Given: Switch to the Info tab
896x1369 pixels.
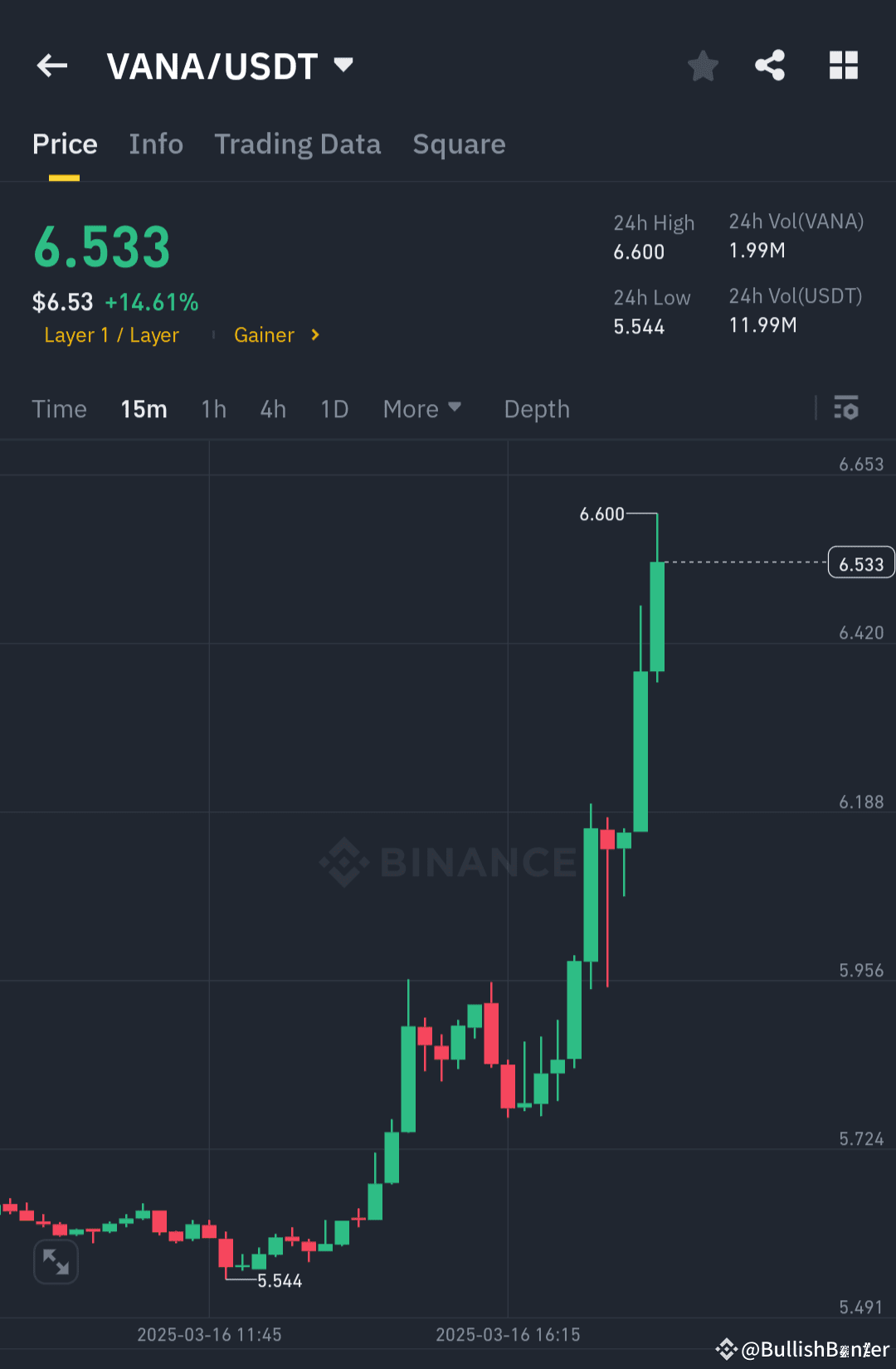Looking at the screenshot, I should click(x=156, y=144).
